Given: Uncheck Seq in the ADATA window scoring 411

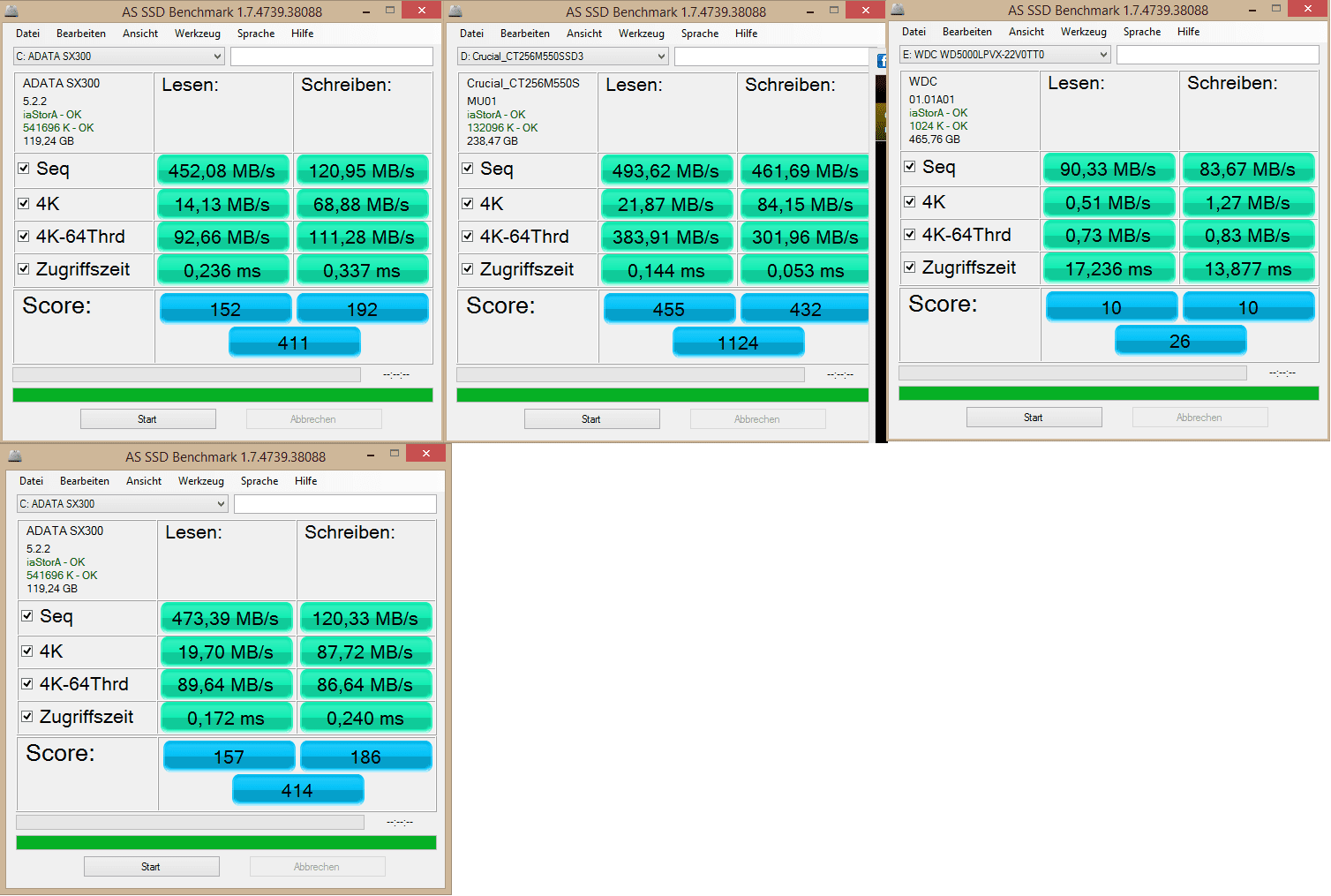Looking at the screenshot, I should pos(24,168).
